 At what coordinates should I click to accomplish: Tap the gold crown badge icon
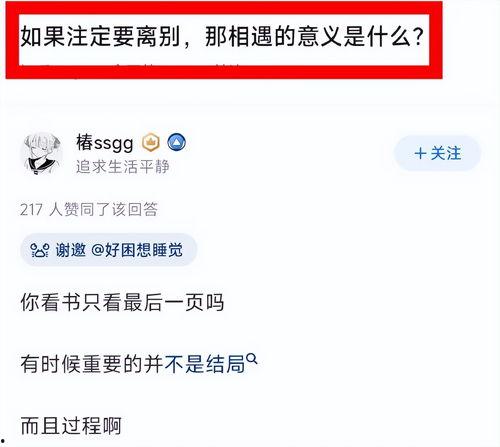click(x=151, y=142)
